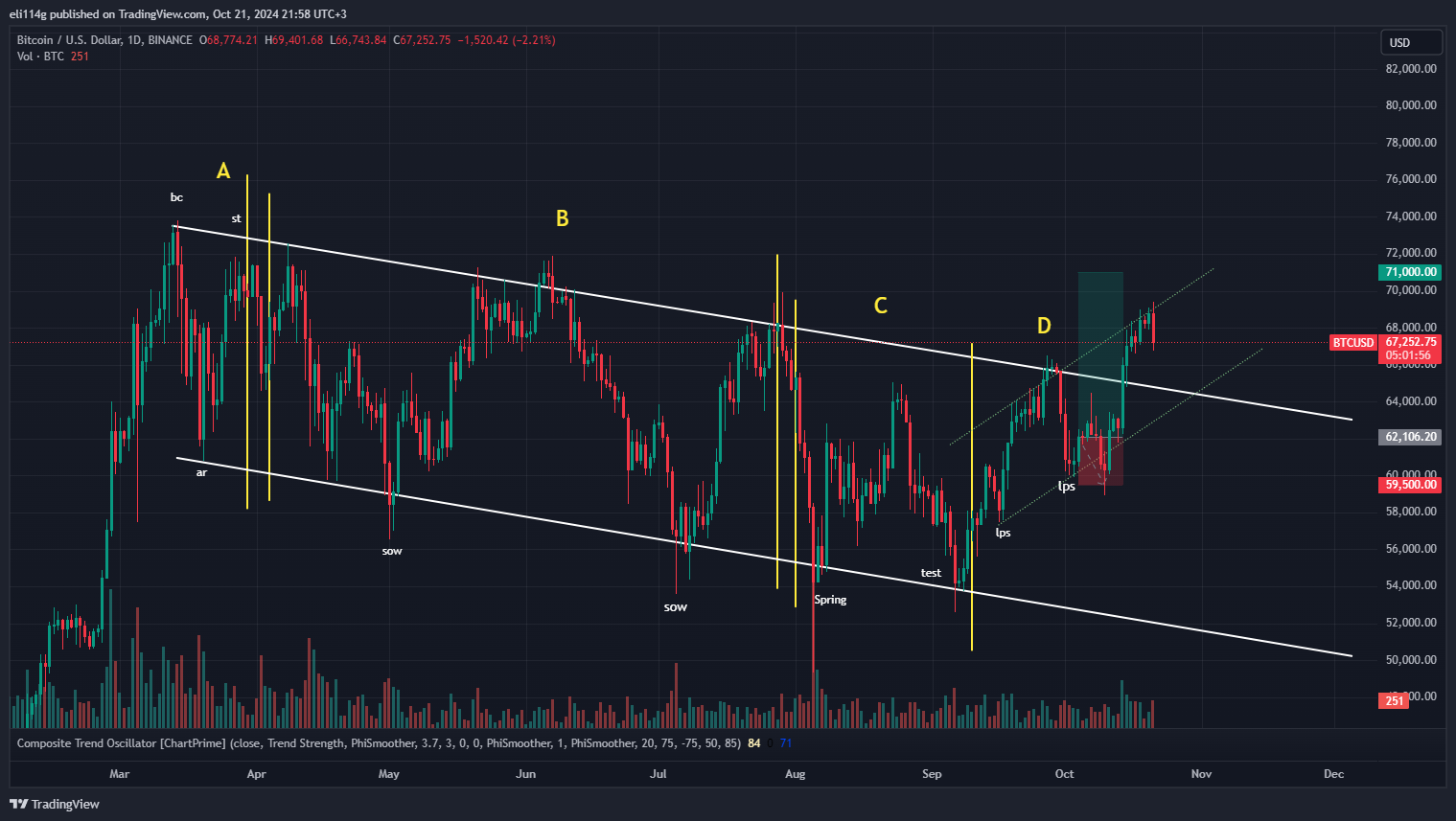
Task: Click the Nov label on the time axis
Action: tap(1201, 774)
